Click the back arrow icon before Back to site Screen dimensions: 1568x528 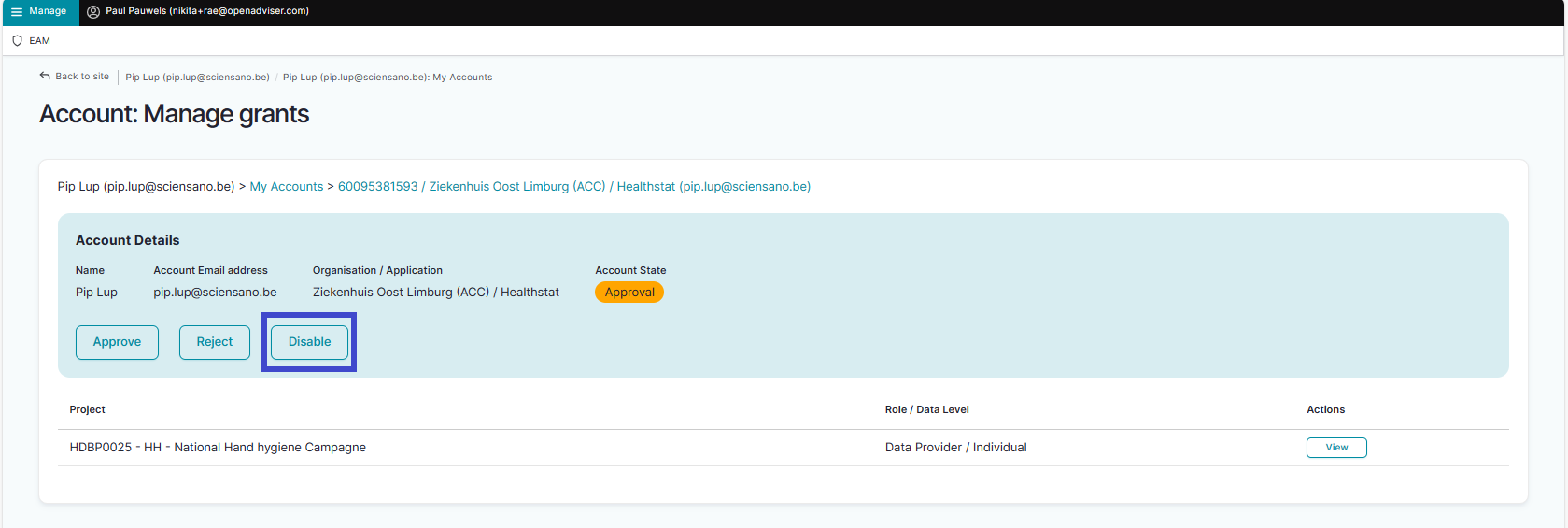pos(45,77)
